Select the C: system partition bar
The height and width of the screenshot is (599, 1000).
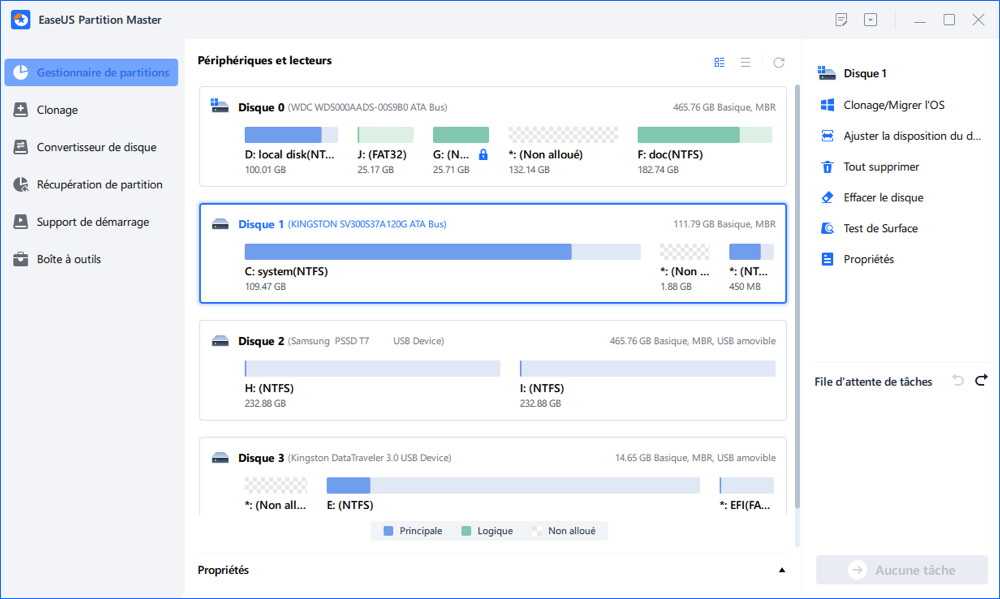(x=443, y=251)
